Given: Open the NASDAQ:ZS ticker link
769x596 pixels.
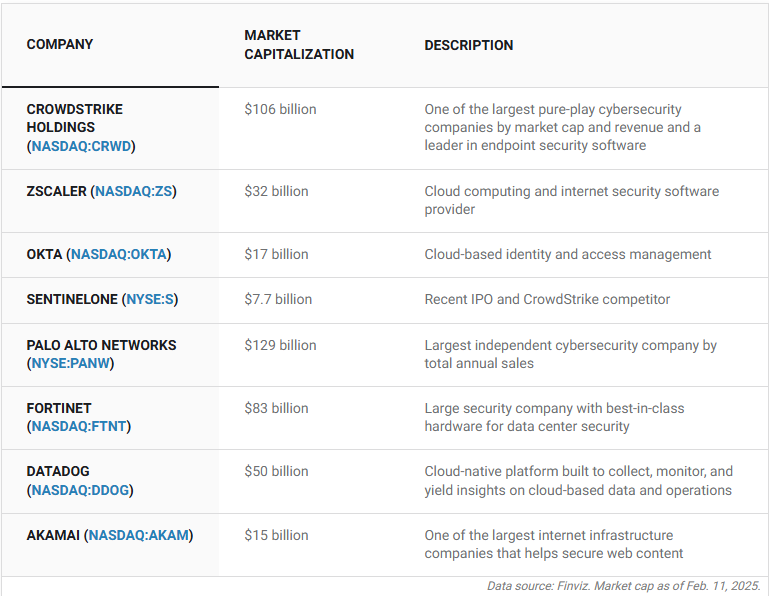Looking at the screenshot, I should [133, 191].
